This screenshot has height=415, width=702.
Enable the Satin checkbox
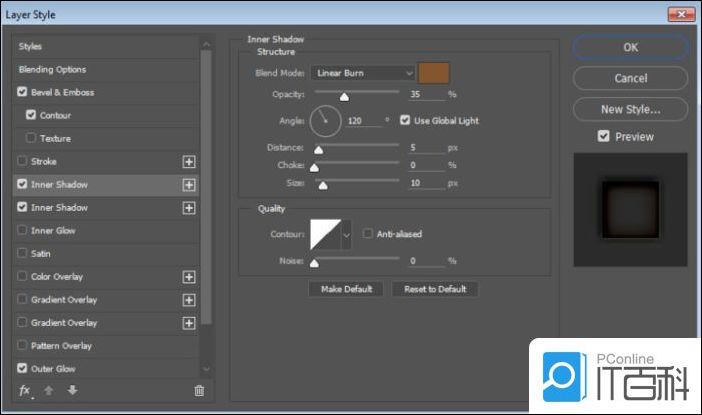tap(22, 253)
